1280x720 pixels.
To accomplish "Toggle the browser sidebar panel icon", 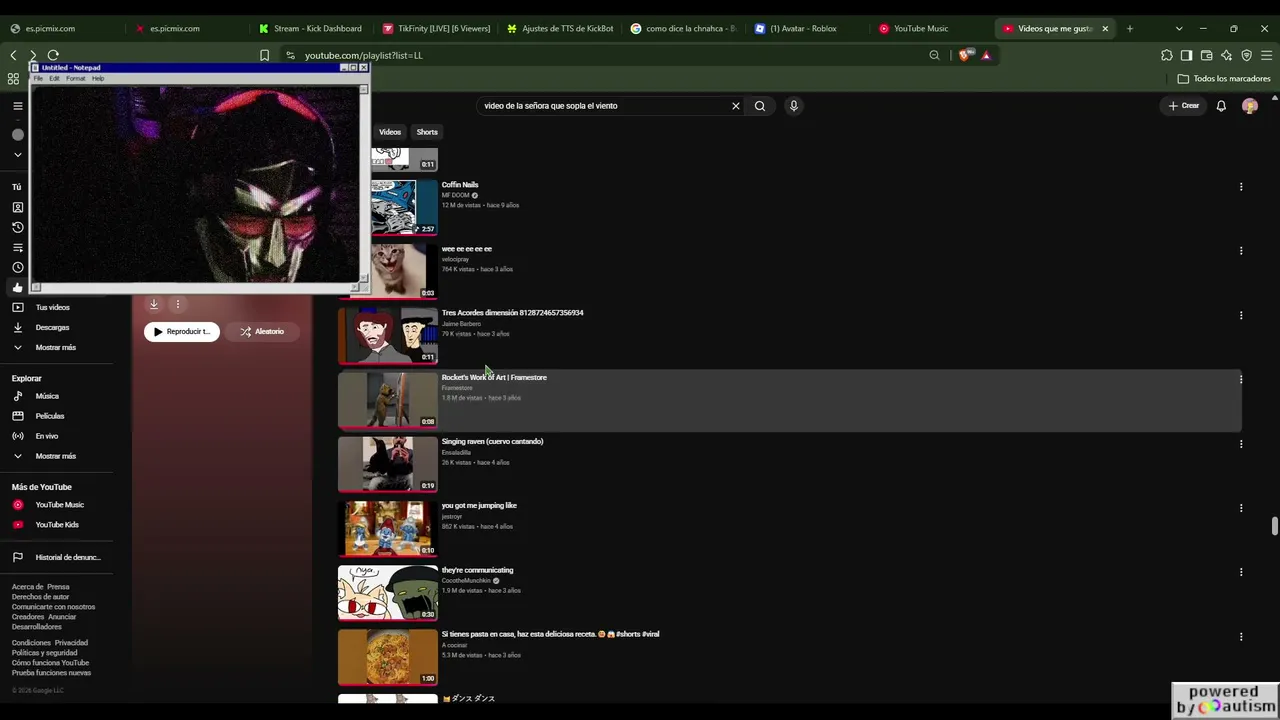I will pyautogui.click(x=1186, y=55).
